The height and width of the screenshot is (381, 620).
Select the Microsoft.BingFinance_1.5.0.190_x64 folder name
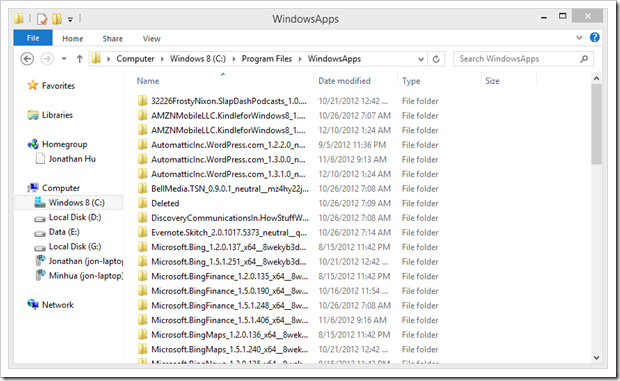(229, 291)
